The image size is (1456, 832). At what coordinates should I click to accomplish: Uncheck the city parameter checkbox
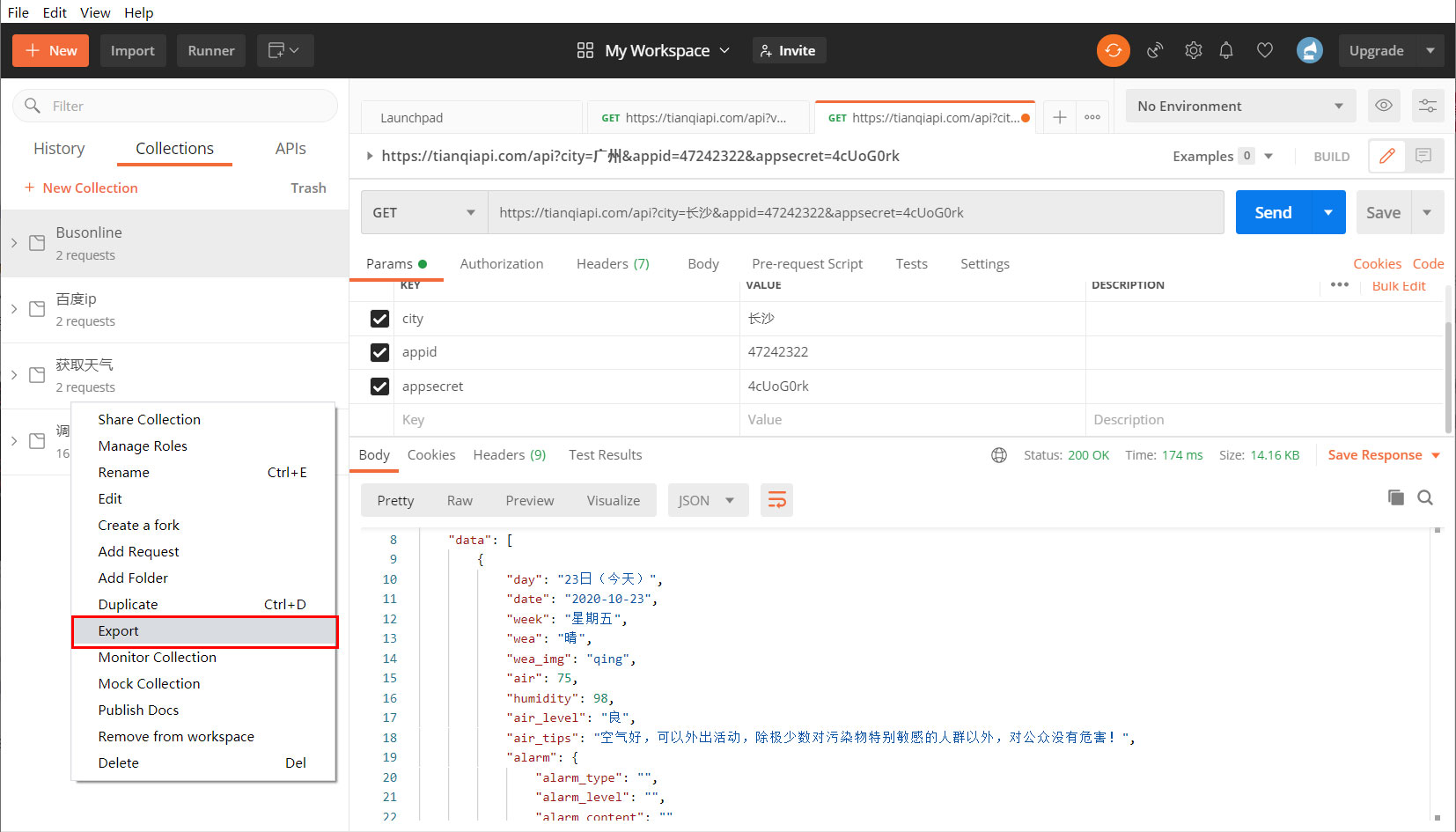(x=379, y=319)
